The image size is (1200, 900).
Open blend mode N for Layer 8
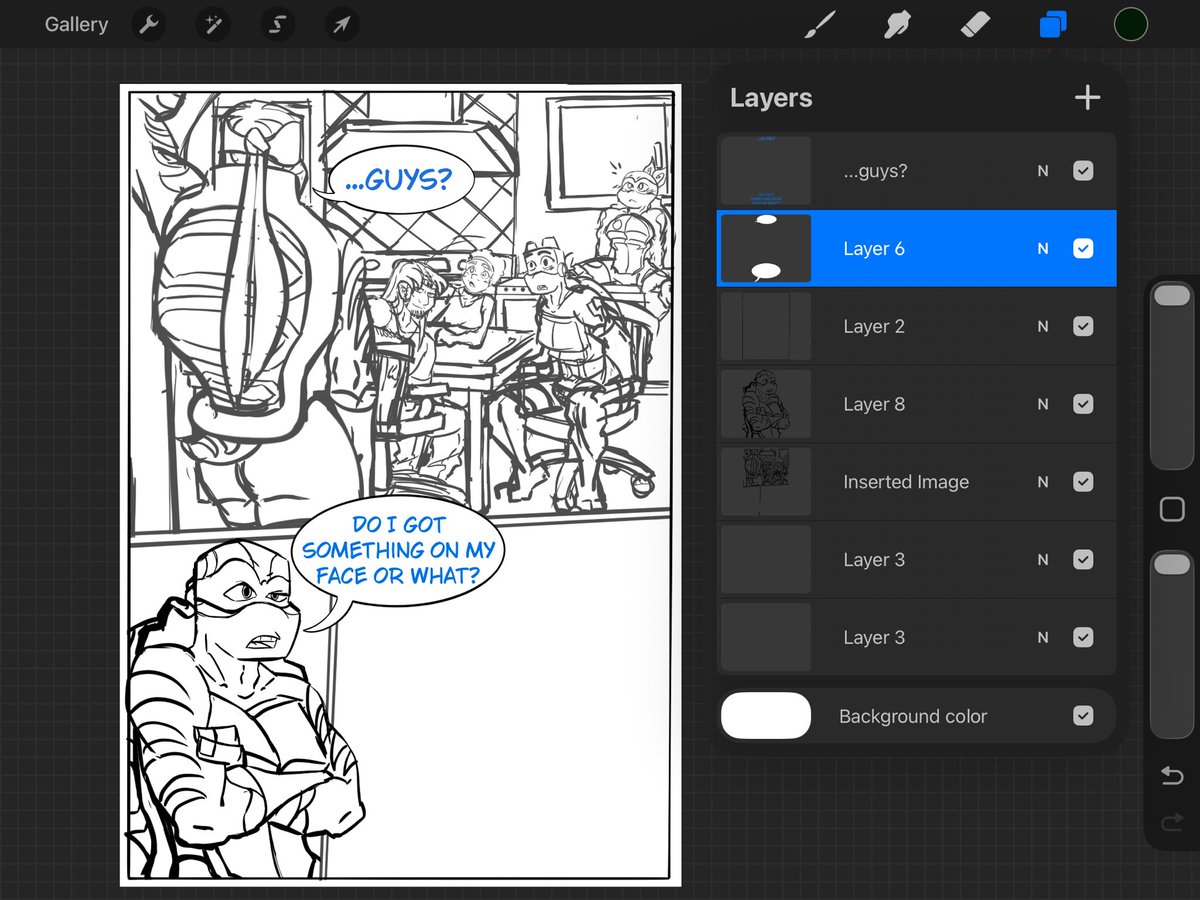1043,404
